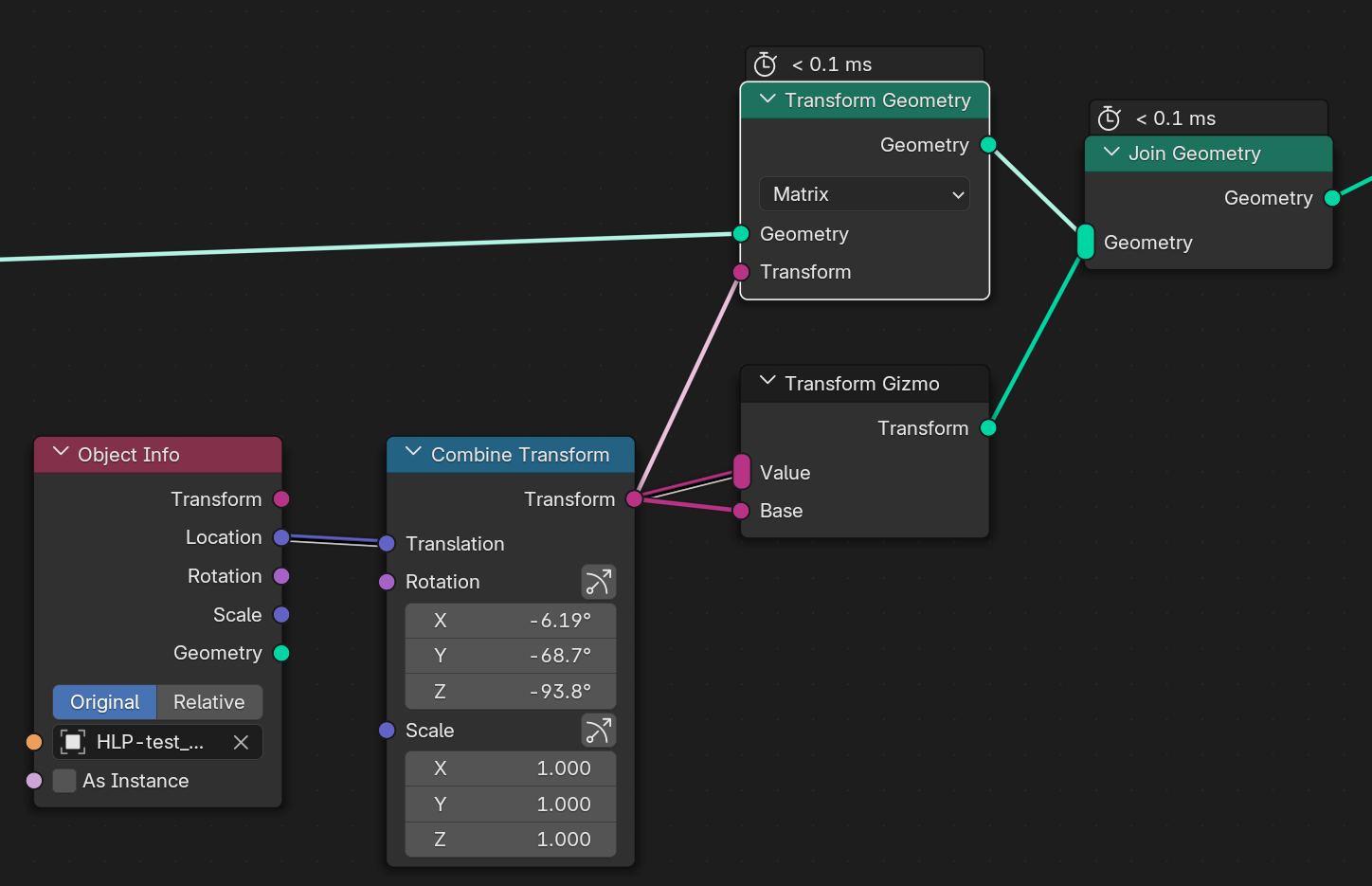The width and height of the screenshot is (1372, 886).
Task: Click the timer icon above Join Geometry
Action: coord(1110,118)
